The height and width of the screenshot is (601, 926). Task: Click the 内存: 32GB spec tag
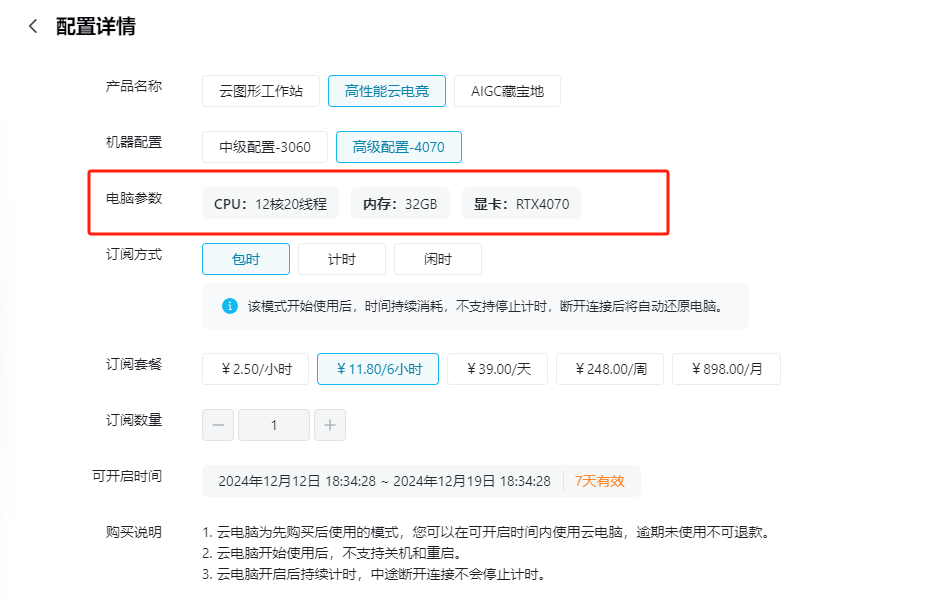click(x=400, y=204)
